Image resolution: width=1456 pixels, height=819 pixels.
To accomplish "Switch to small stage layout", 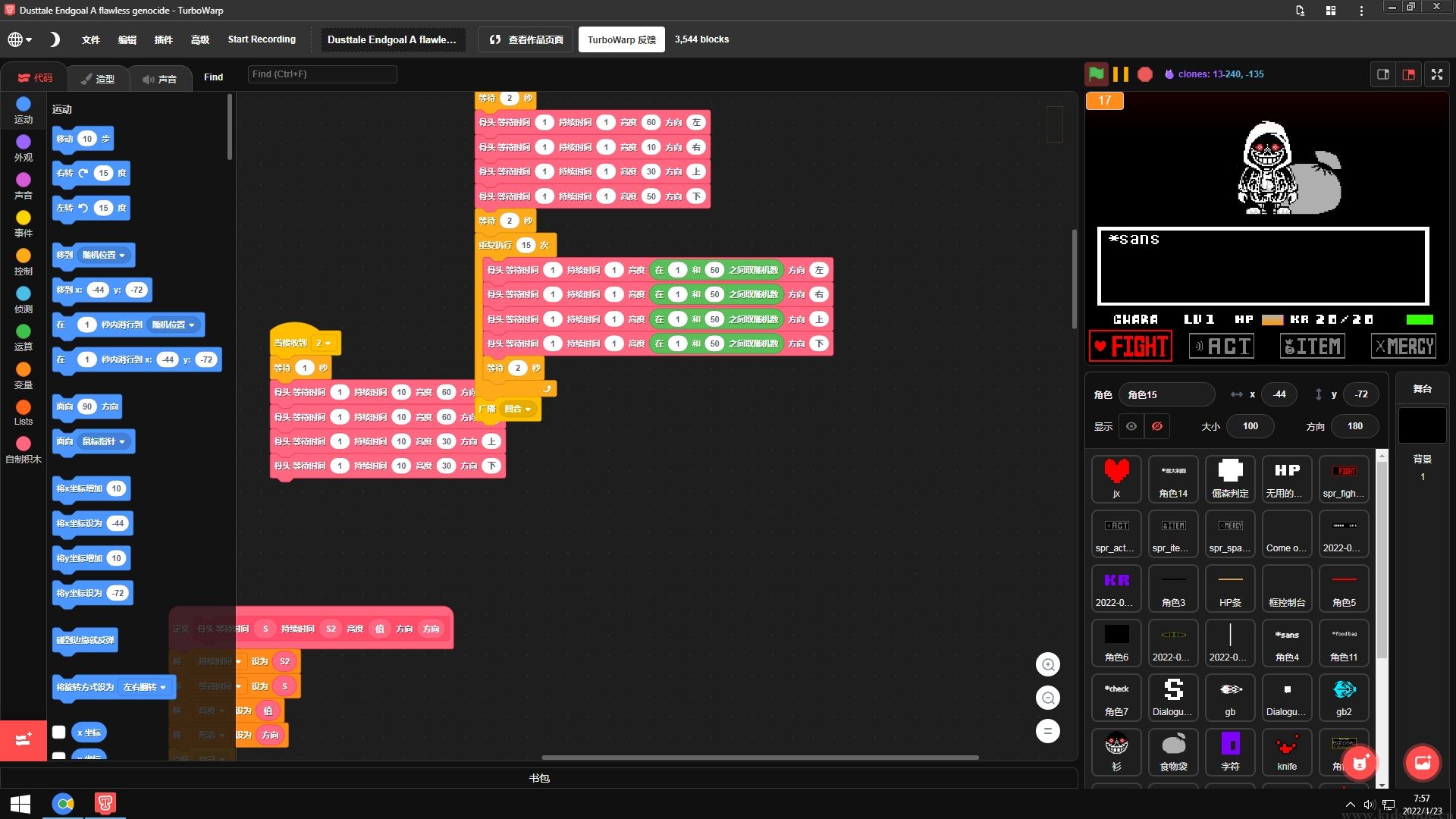I will tap(1383, 74).
